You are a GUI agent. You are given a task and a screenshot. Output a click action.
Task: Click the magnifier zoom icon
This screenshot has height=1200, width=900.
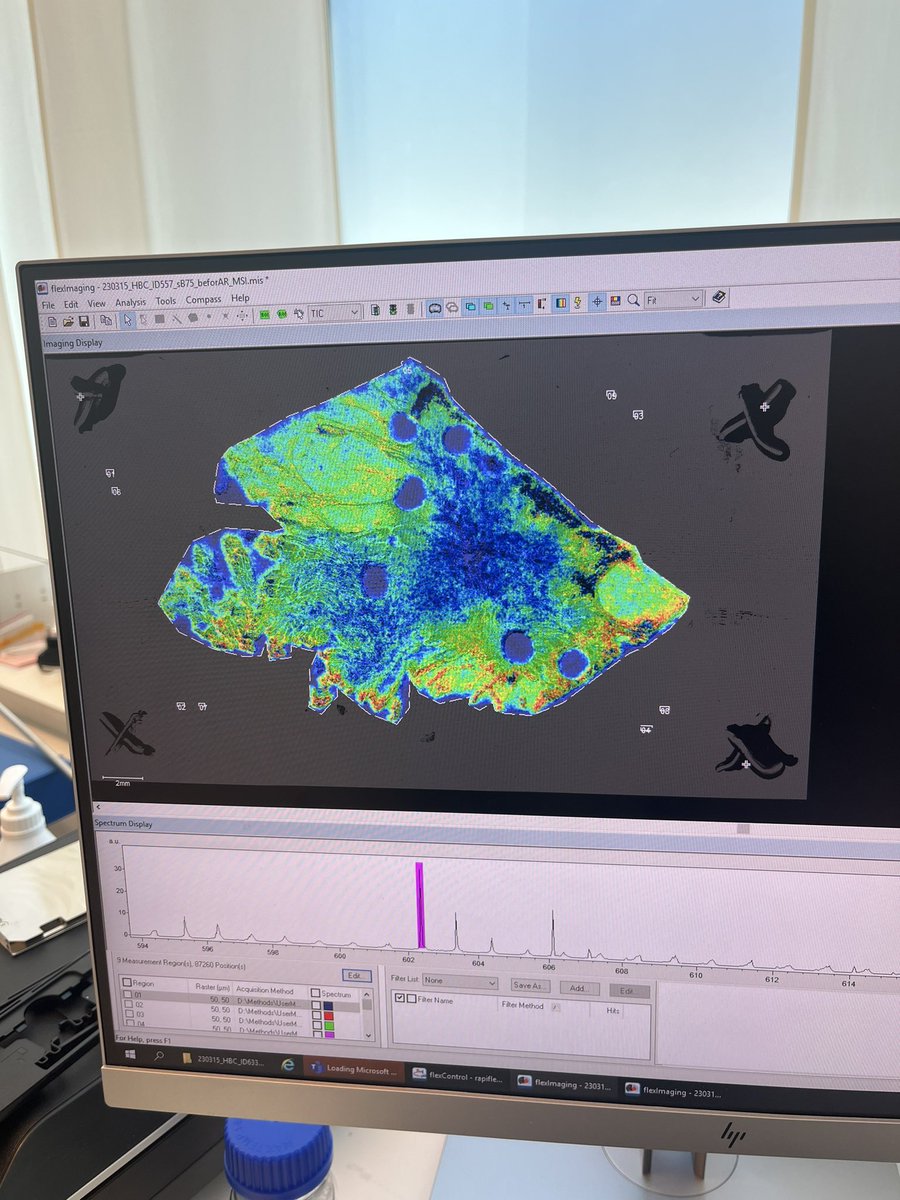633,300
